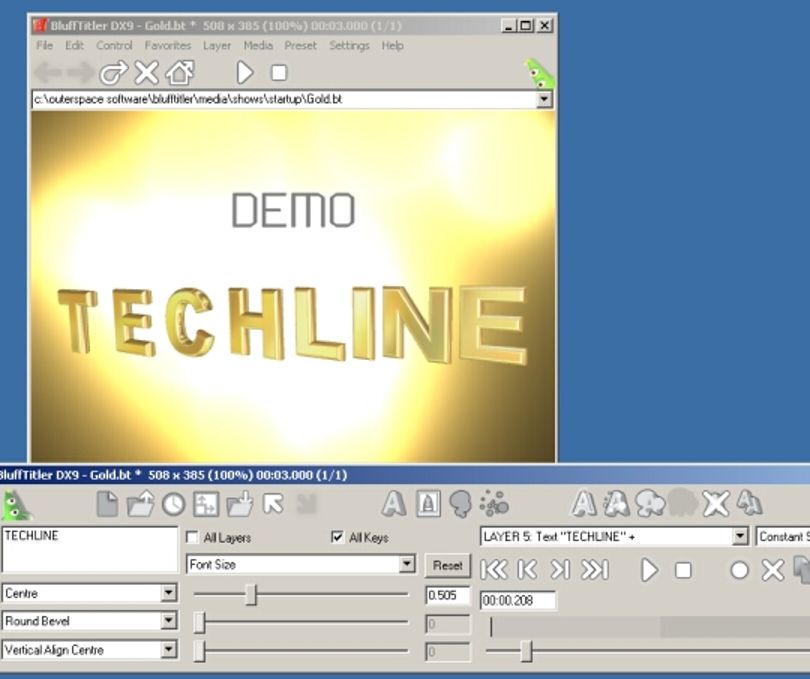Image resolution: width=810 pixels, height=679 pixels.
Task: Open the Preset menu
Action: click(x=300, y=45)
